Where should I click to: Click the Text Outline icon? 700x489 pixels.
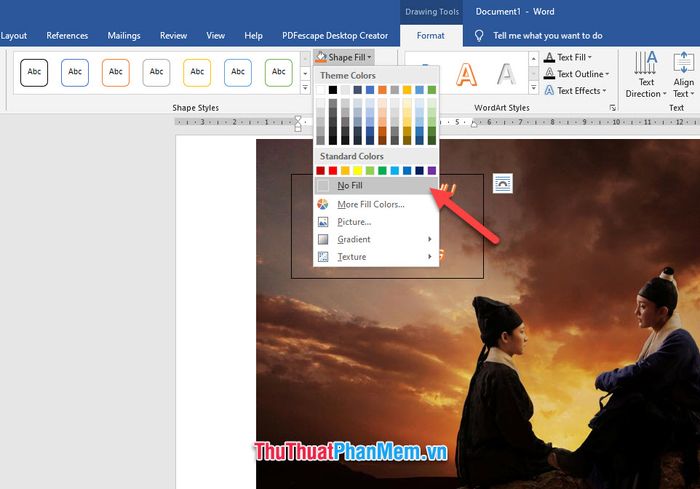click(x=549, y=74)
